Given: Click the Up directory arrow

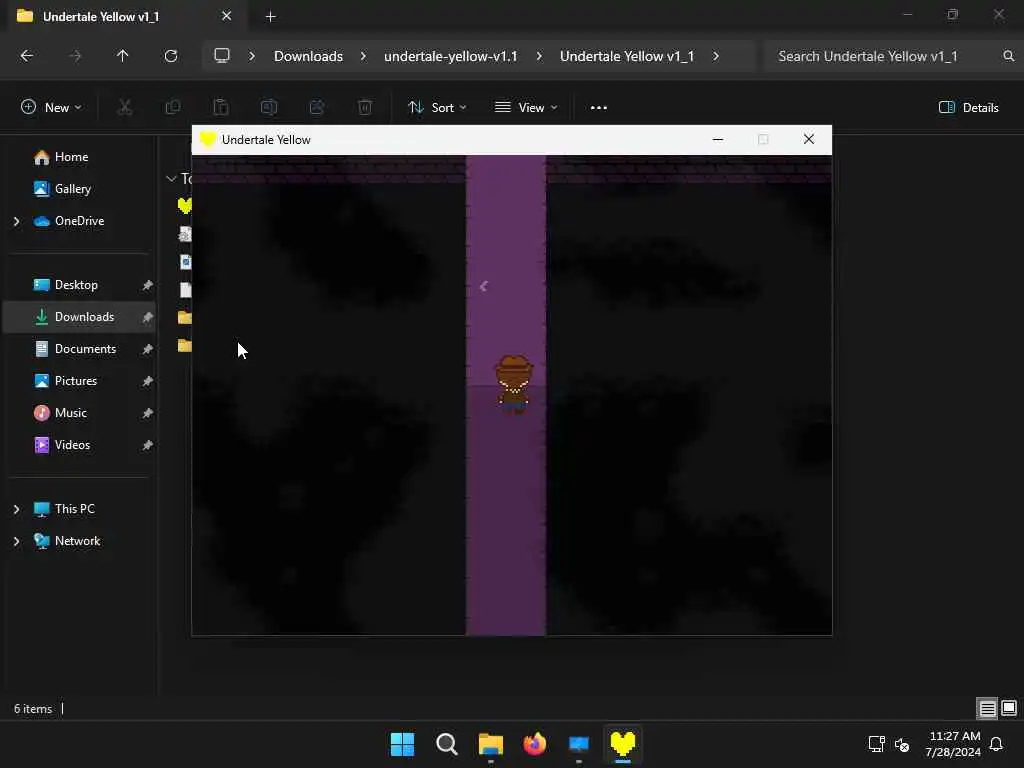Looking at the screenshot, I should [x=122, y=56].
